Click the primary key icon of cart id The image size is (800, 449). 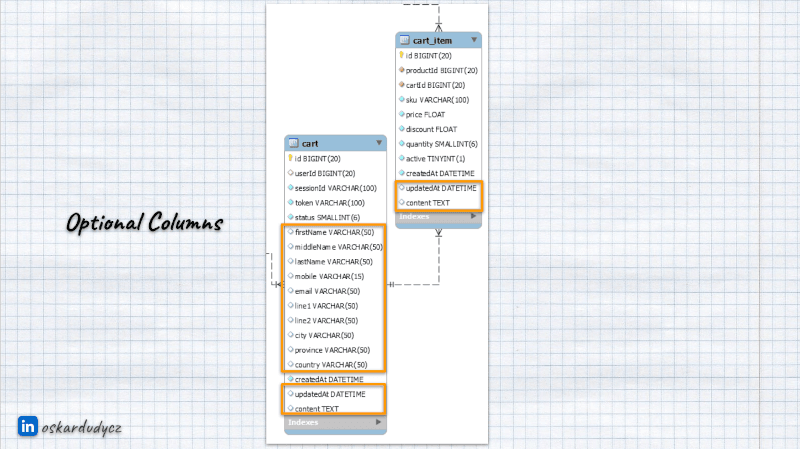click(x=290, y=158)
